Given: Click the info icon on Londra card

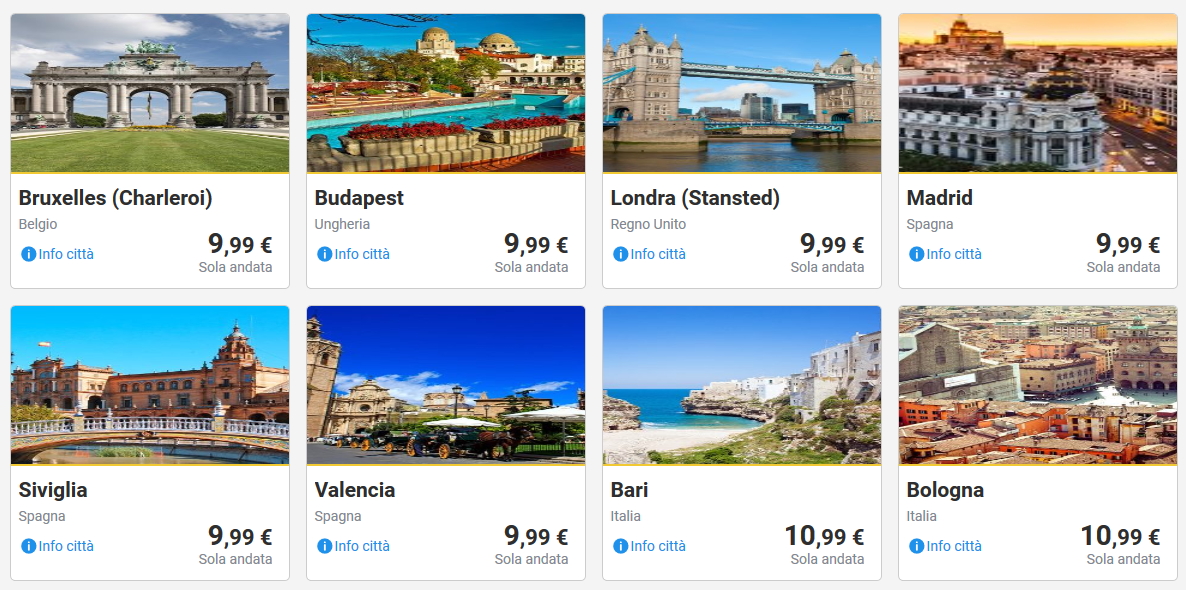Looking at the screenshot, I should tap(620, 254).
